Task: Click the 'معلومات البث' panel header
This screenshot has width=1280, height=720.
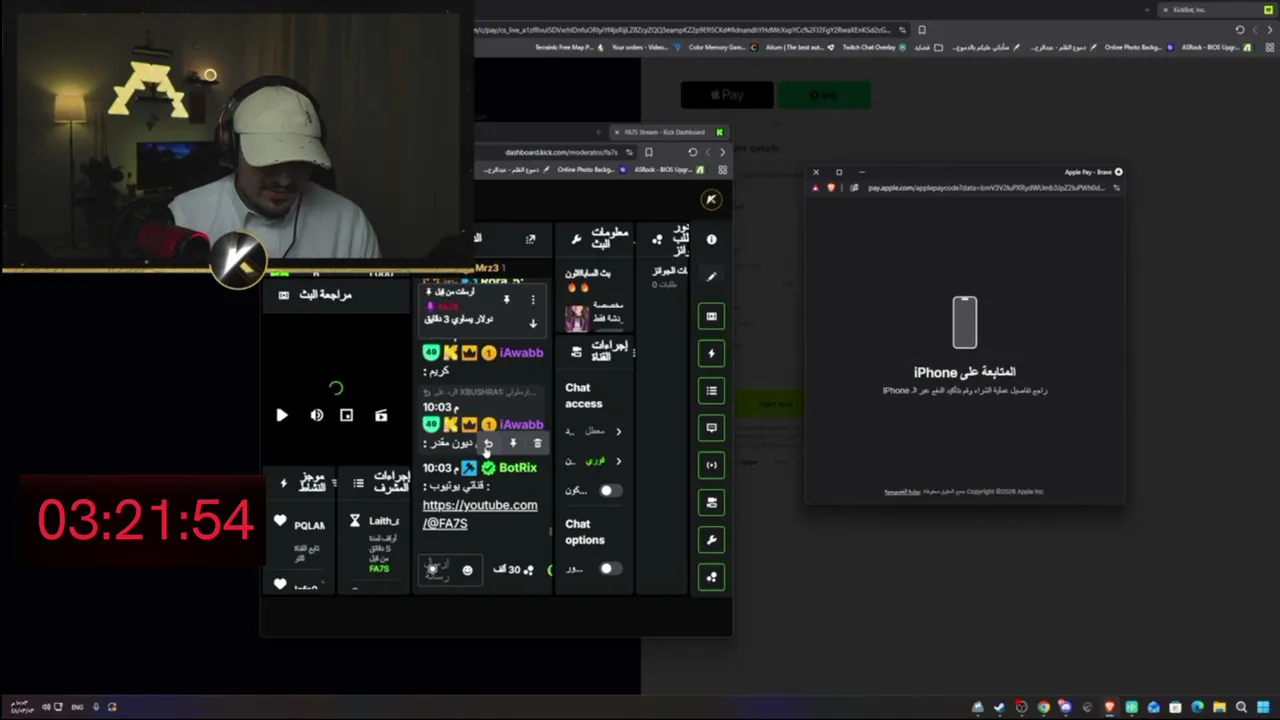Action: [600, 239]
